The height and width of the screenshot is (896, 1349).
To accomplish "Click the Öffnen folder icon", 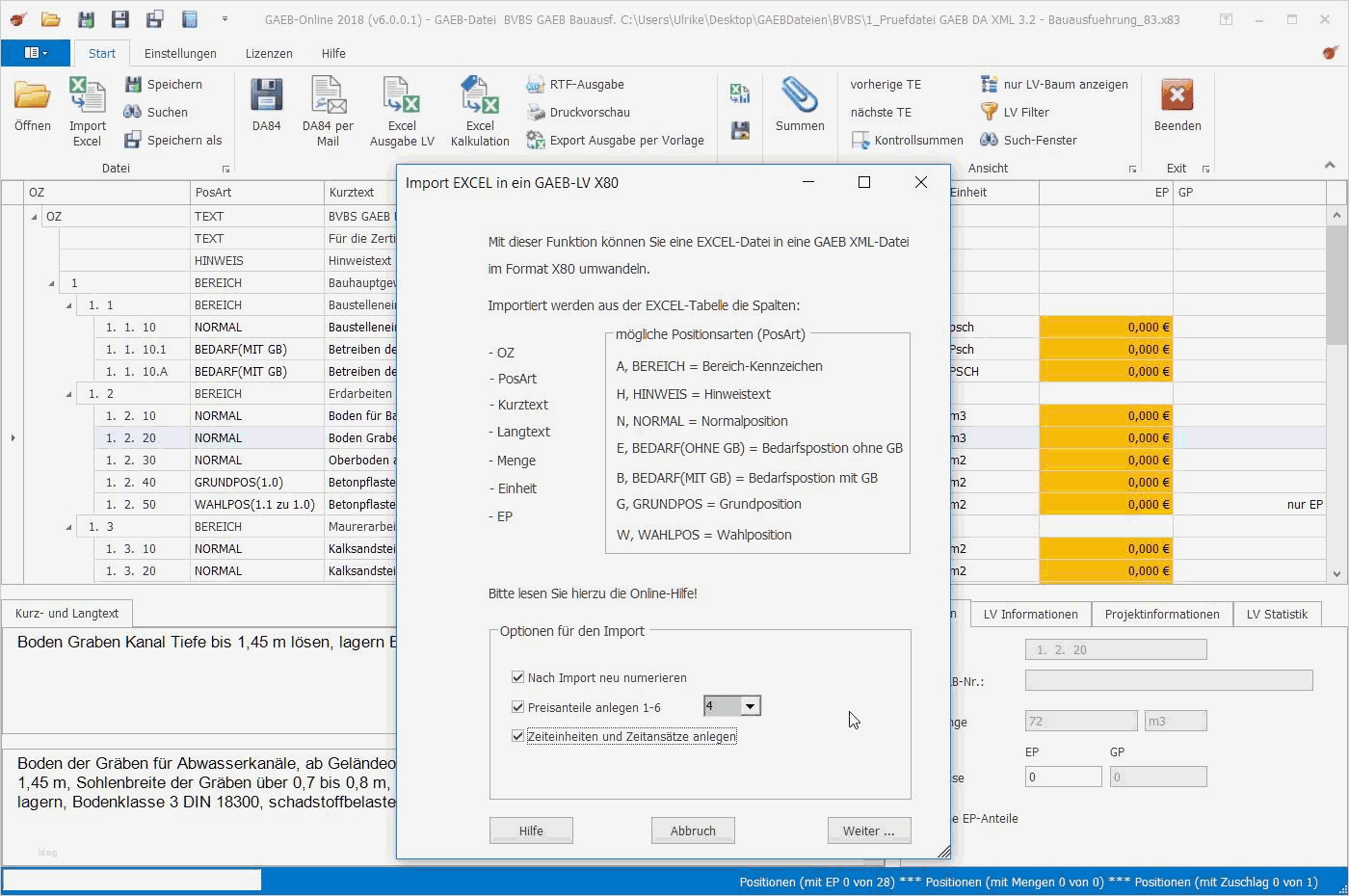I will pos(32,98).
